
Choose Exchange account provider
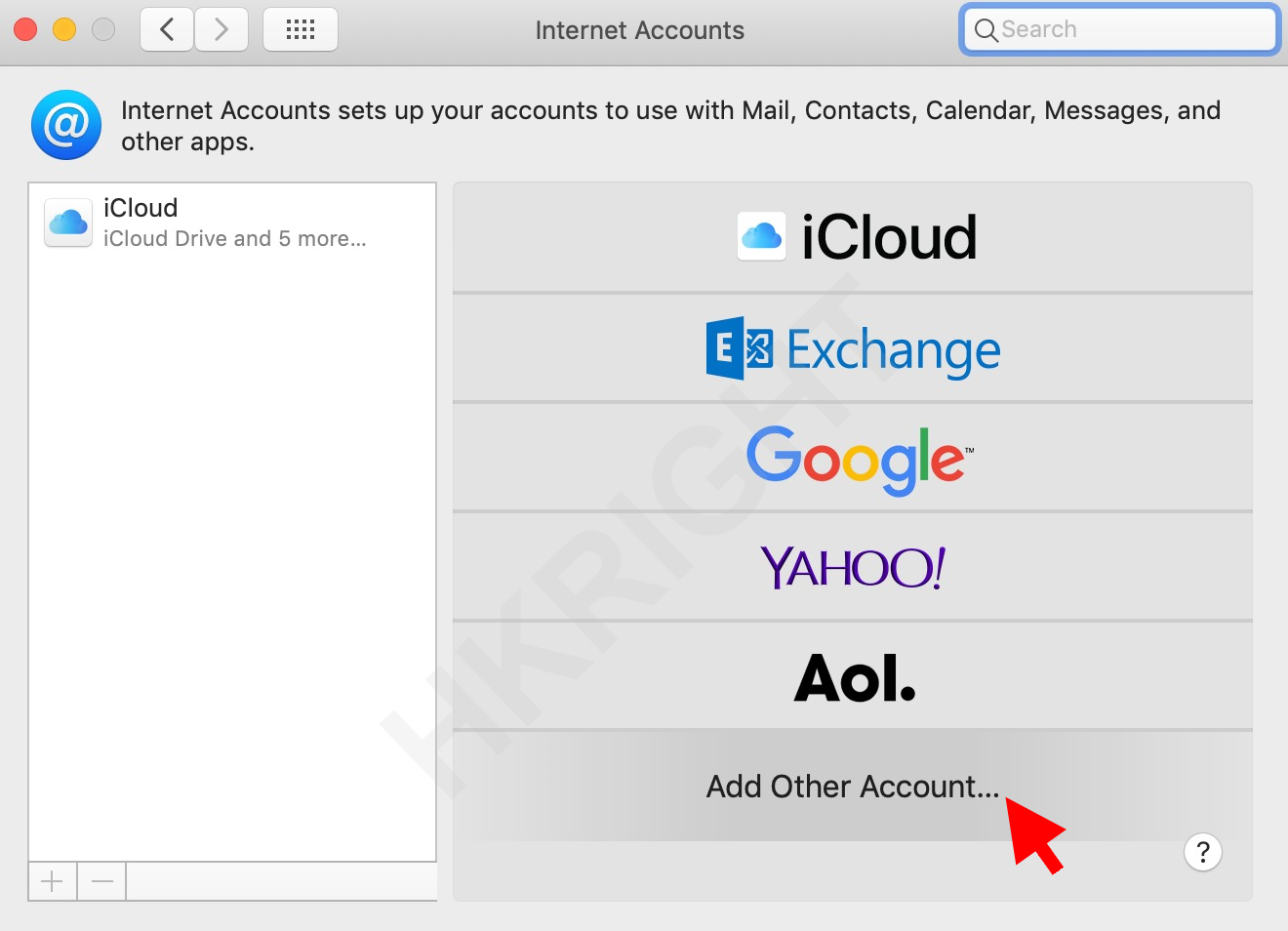(853, 348)
